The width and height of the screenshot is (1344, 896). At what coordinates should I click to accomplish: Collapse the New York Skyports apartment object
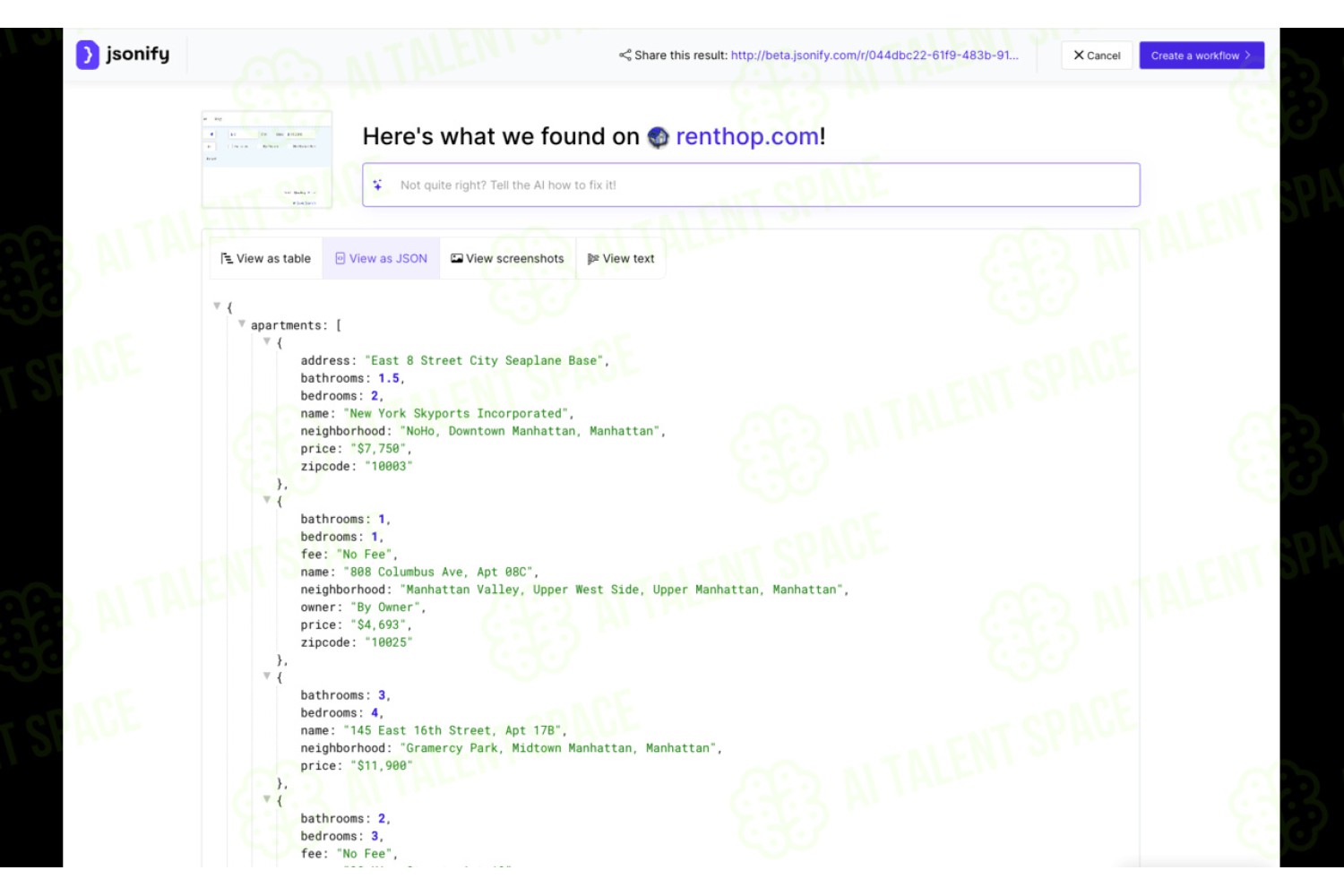tap(267, 341)
